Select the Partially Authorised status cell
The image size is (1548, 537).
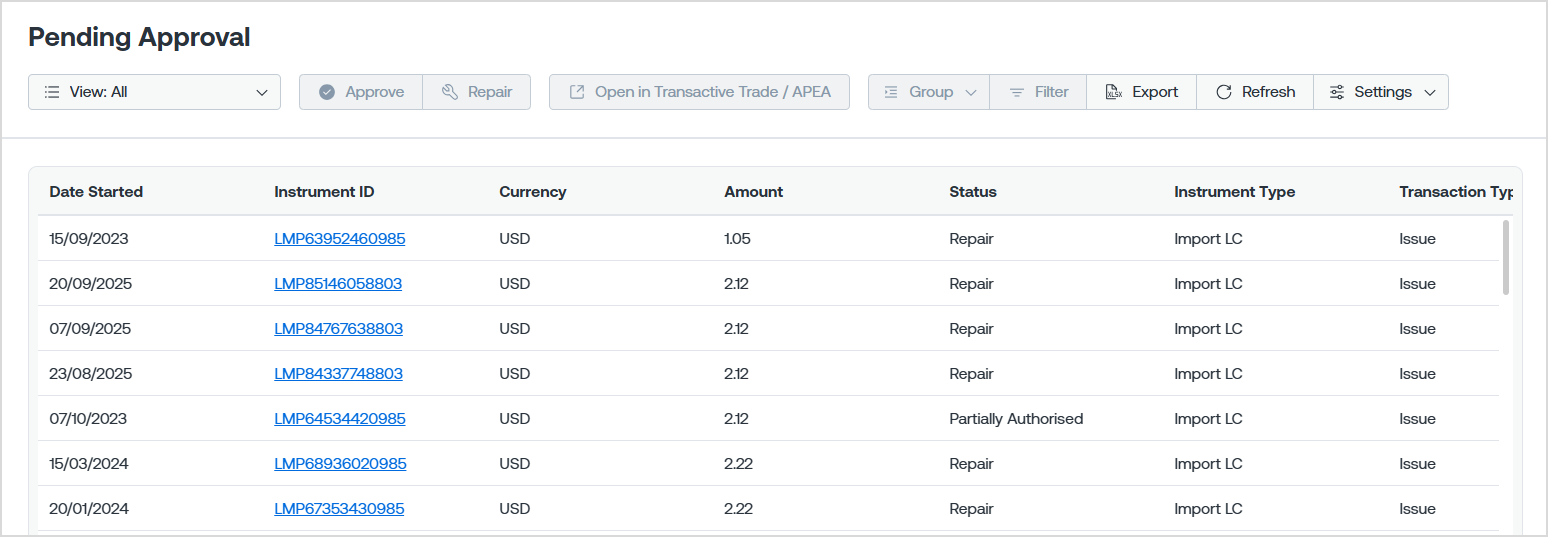[x=1016, y=419]
